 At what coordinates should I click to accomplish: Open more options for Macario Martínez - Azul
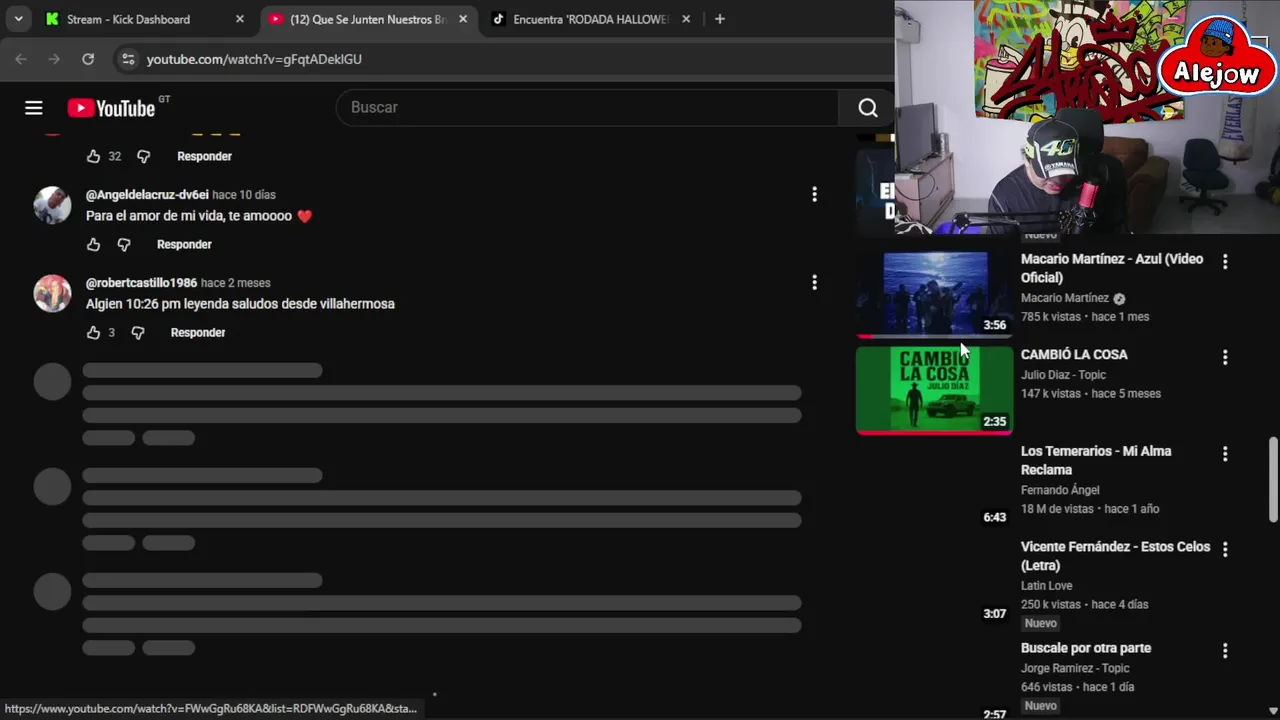(x=1225, y=261)
